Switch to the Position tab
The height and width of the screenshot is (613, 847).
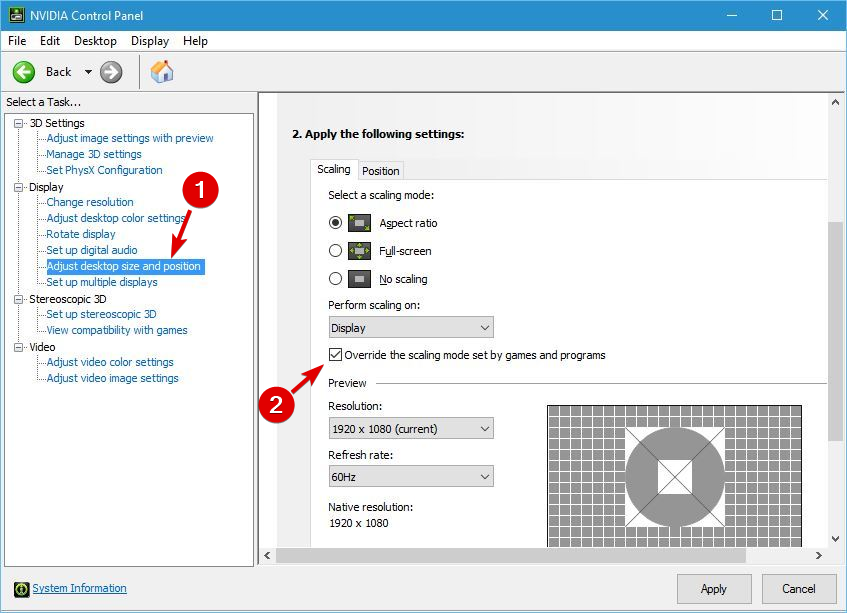coord(381,171)
